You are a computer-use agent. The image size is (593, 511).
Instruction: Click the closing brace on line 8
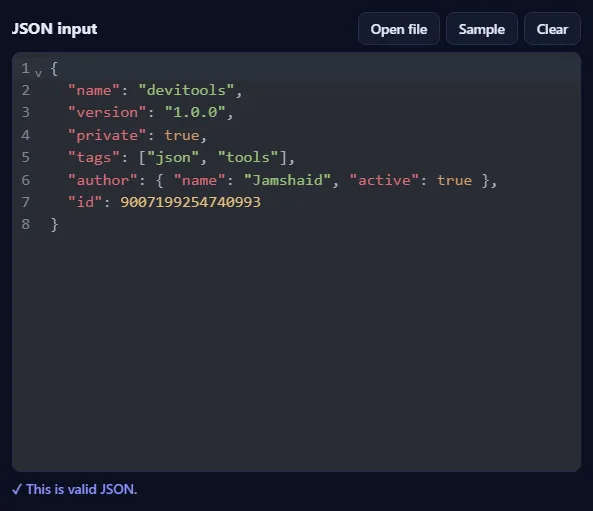tap(54, 224)
